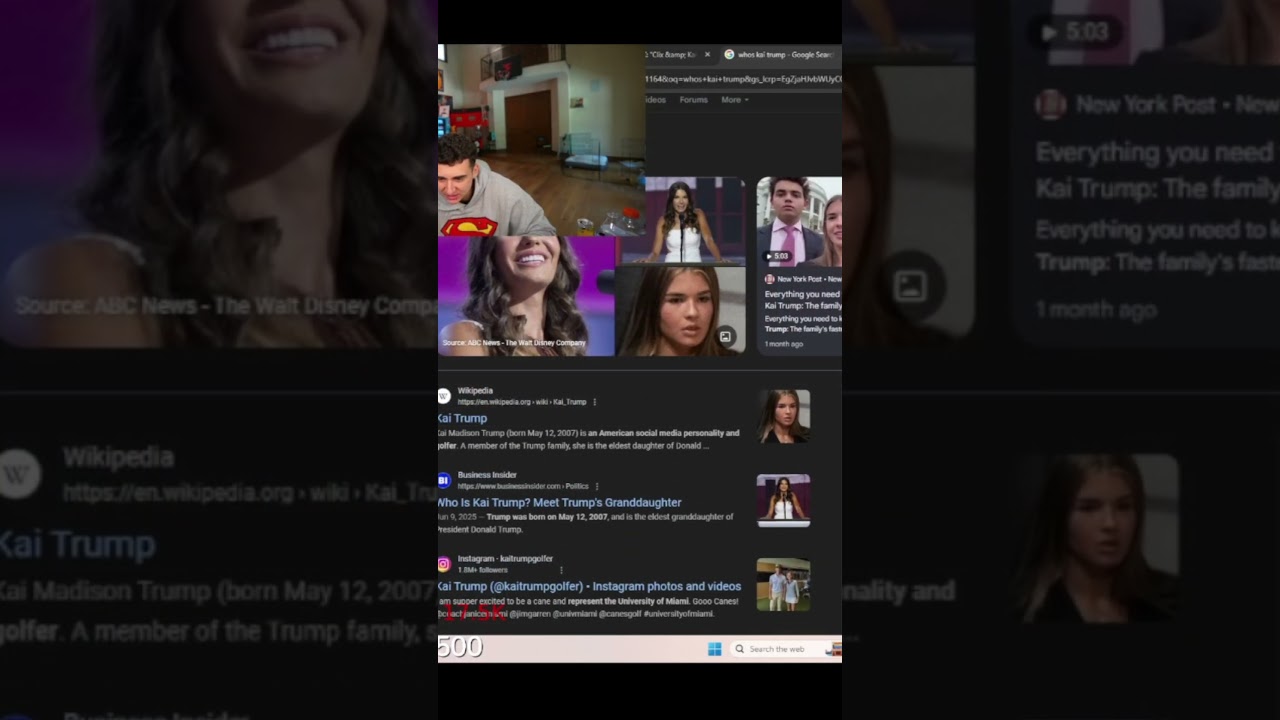Open 'Who Is Kai Trump? Meet Trump's Granddaughter'
Screen dimensions: 1280x720
559,502
